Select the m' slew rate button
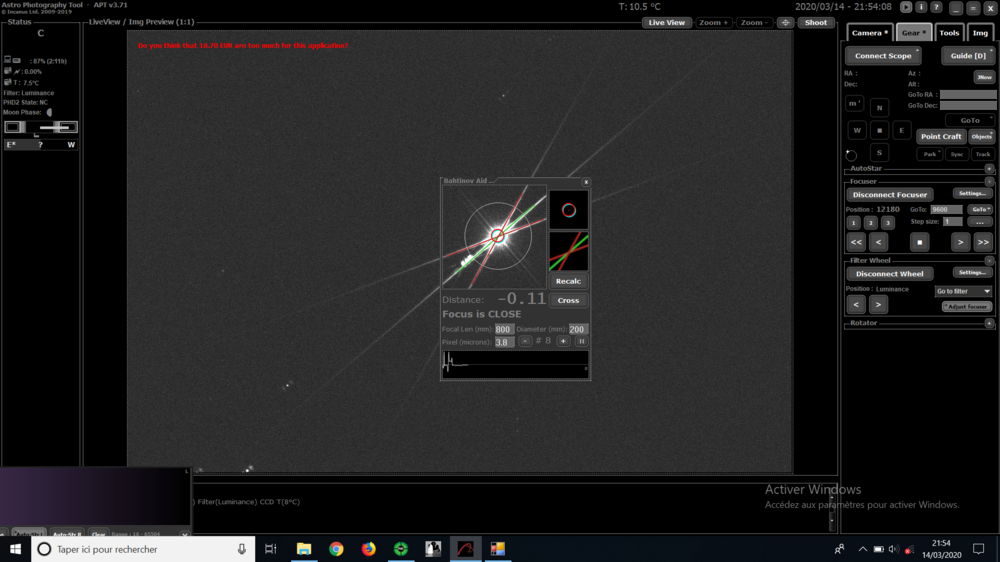Screen dimensions: 1000x562 (855, 103)
